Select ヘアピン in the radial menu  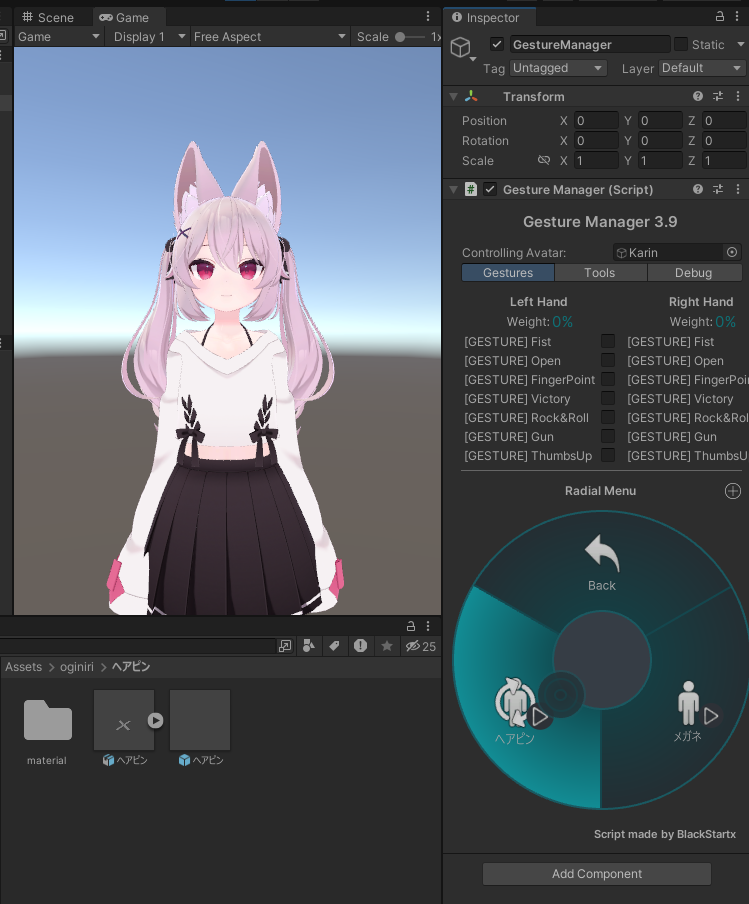coord(517,711)
